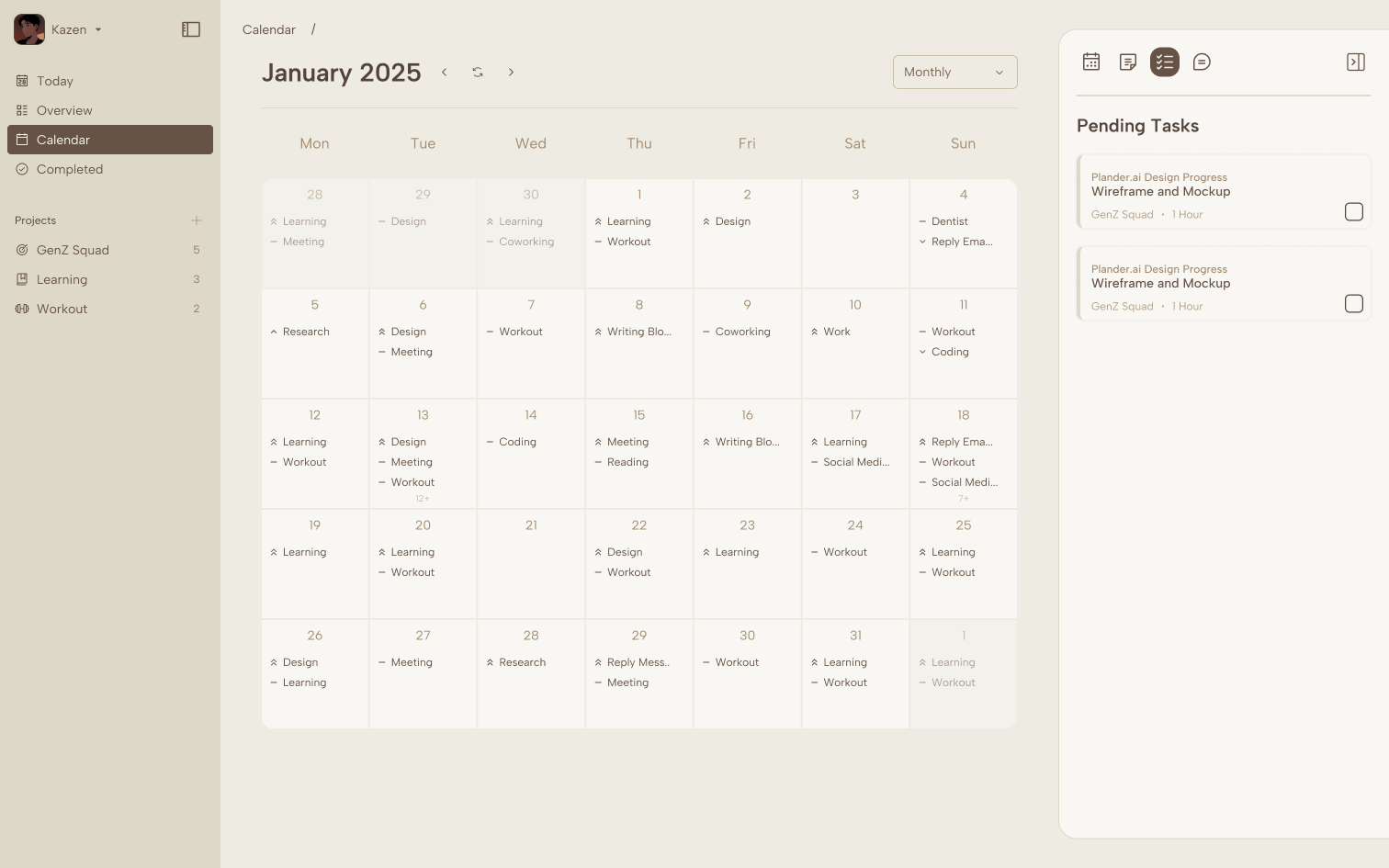Open the GenZ Squad project
Viewport: 1389px width, 868px height.
pyautogui.click(x=73, y=250)
